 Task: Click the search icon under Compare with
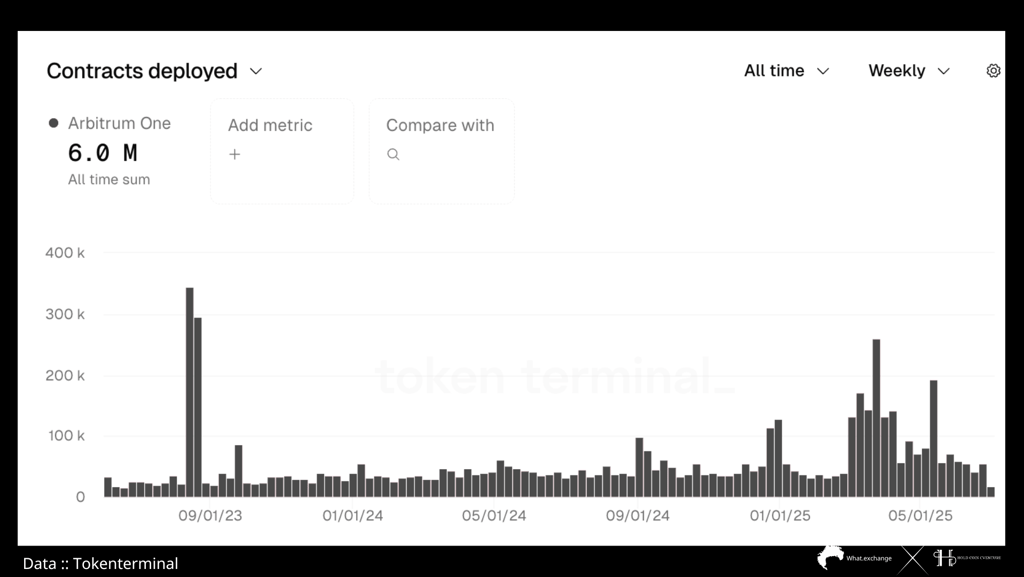pos(393,155)
